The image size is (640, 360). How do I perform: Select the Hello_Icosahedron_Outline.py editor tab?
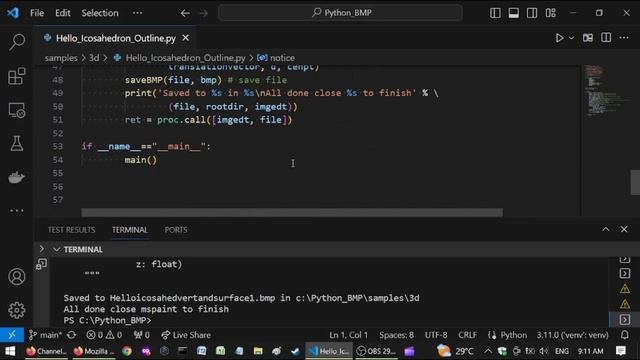click(x=116, y=38)
